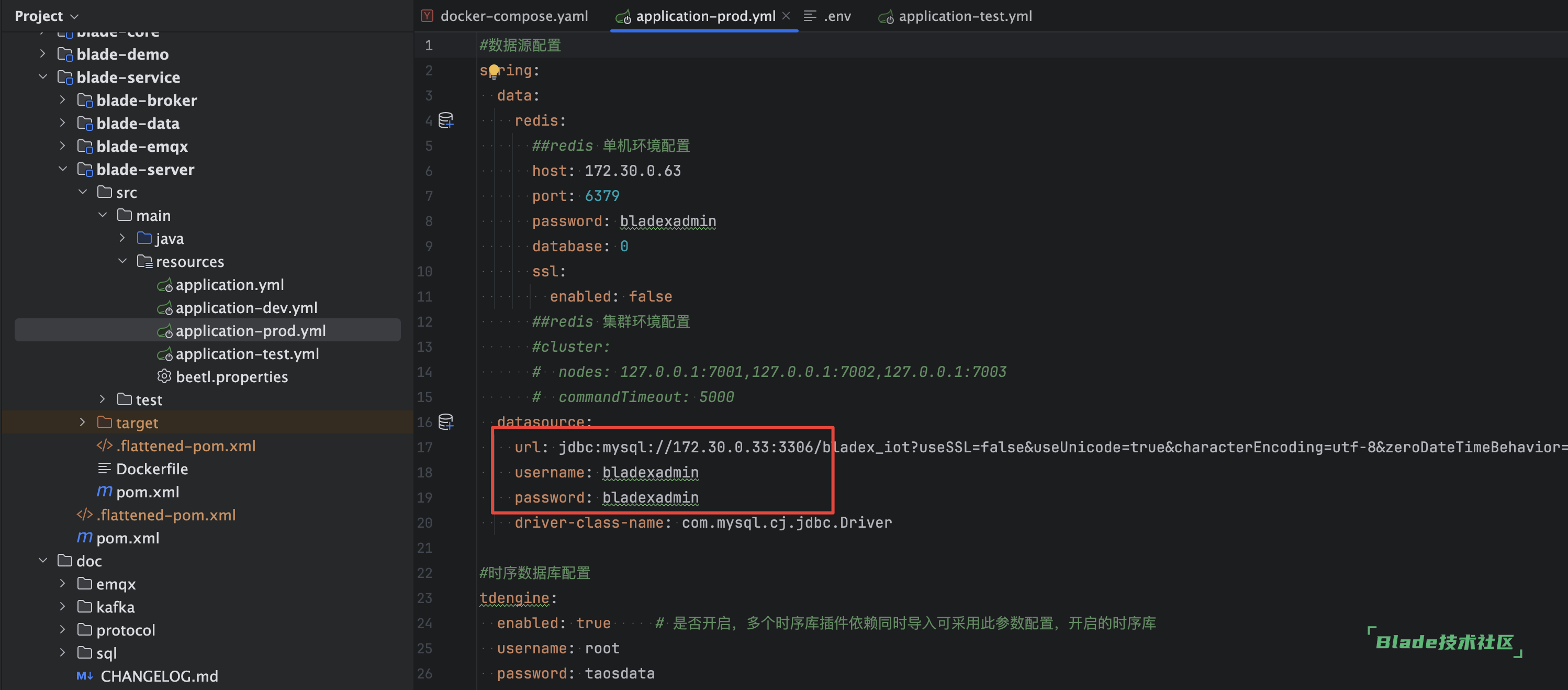The image size is (1568, 690).
Task: Click the Dockerfile file icon
Action: click(x=104, y=469)
